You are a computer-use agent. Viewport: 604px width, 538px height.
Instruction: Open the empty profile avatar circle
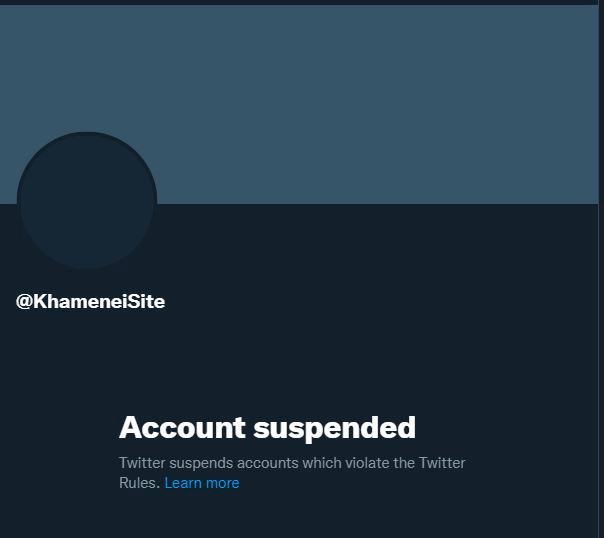click(87, 201)
